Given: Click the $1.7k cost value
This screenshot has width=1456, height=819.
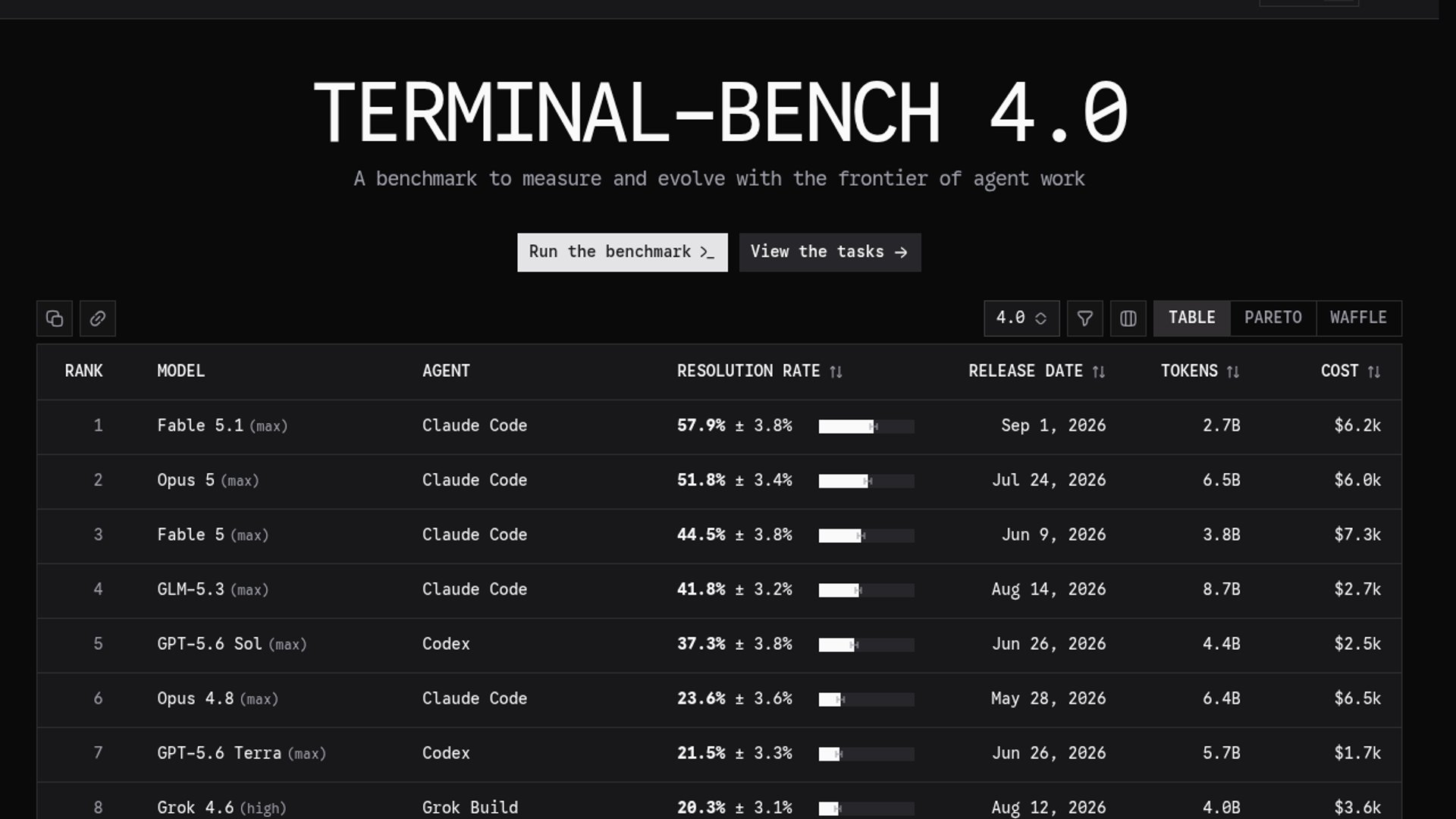Looking at the screenshot, I should (x=1357, y=754).
